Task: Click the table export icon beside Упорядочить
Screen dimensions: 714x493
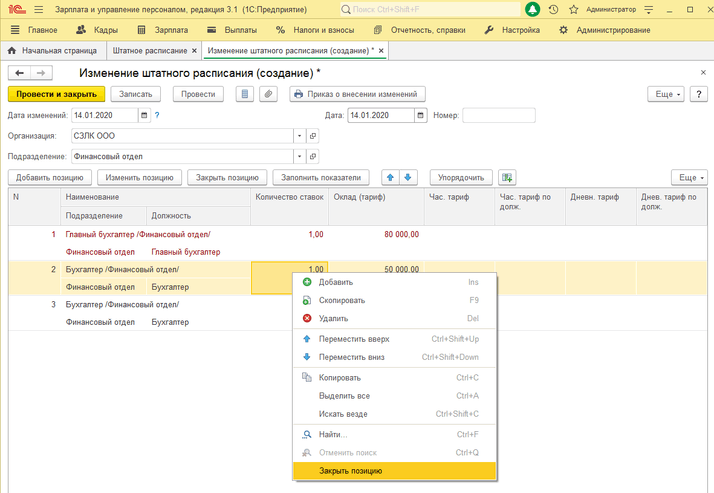Action: (507, 177)
